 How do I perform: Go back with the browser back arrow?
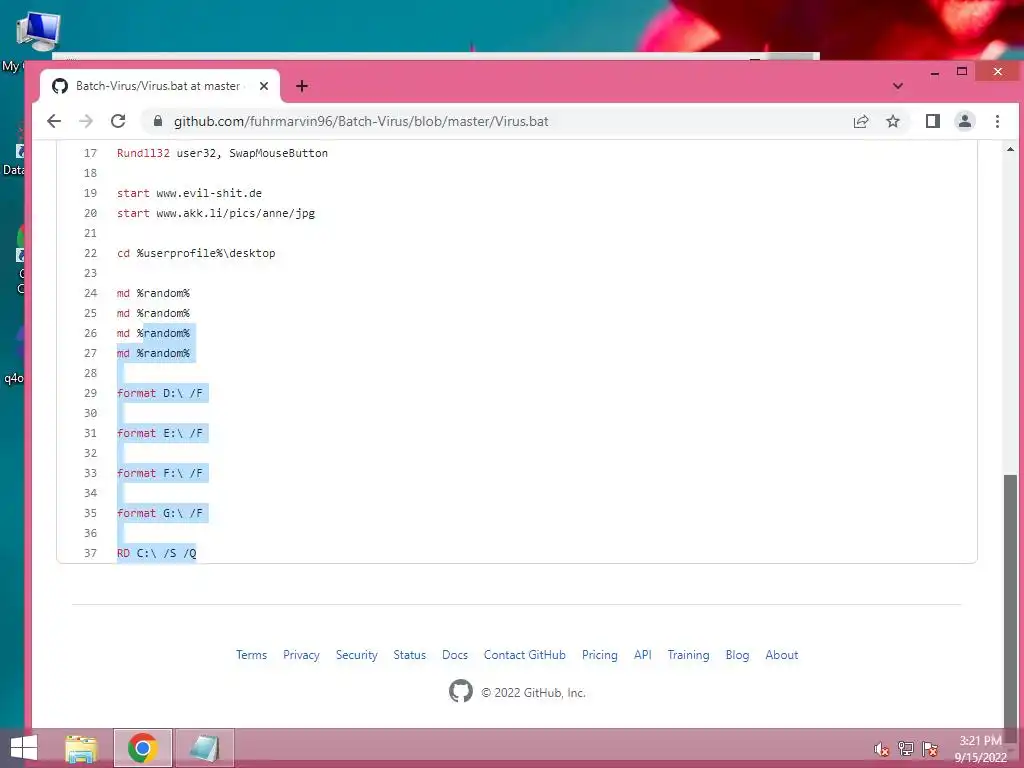(54, 121)
